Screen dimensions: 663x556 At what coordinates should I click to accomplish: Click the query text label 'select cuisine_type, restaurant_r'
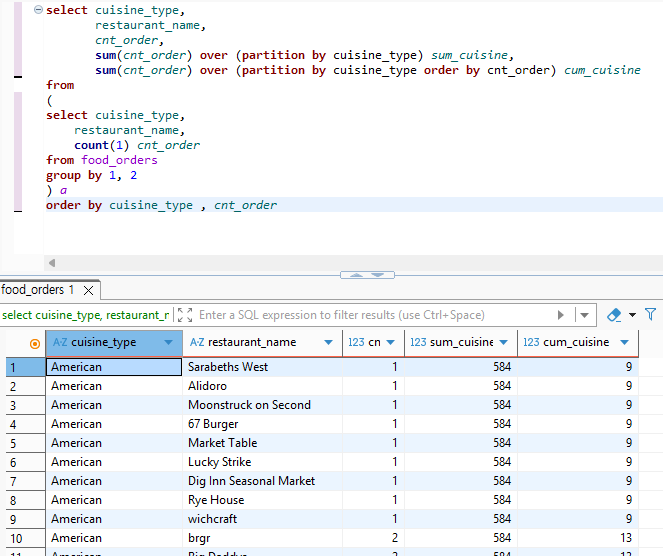pyautogui.click(x=85, y=315)
